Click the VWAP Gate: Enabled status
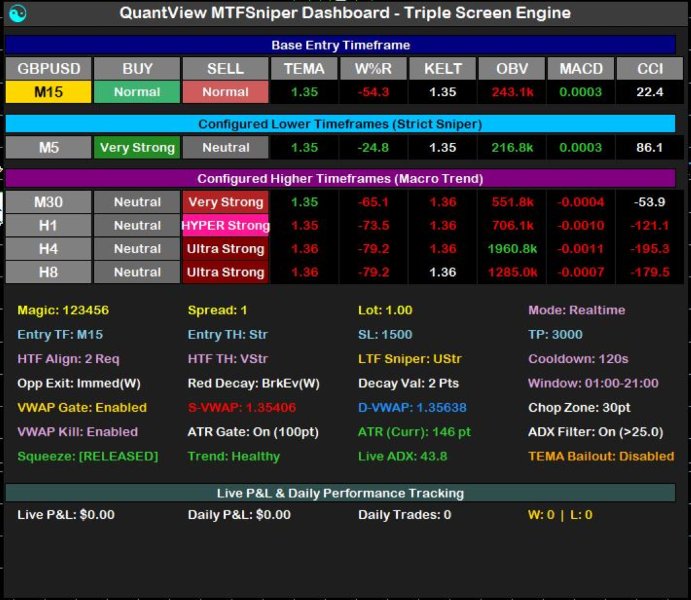 pos(82,407)
